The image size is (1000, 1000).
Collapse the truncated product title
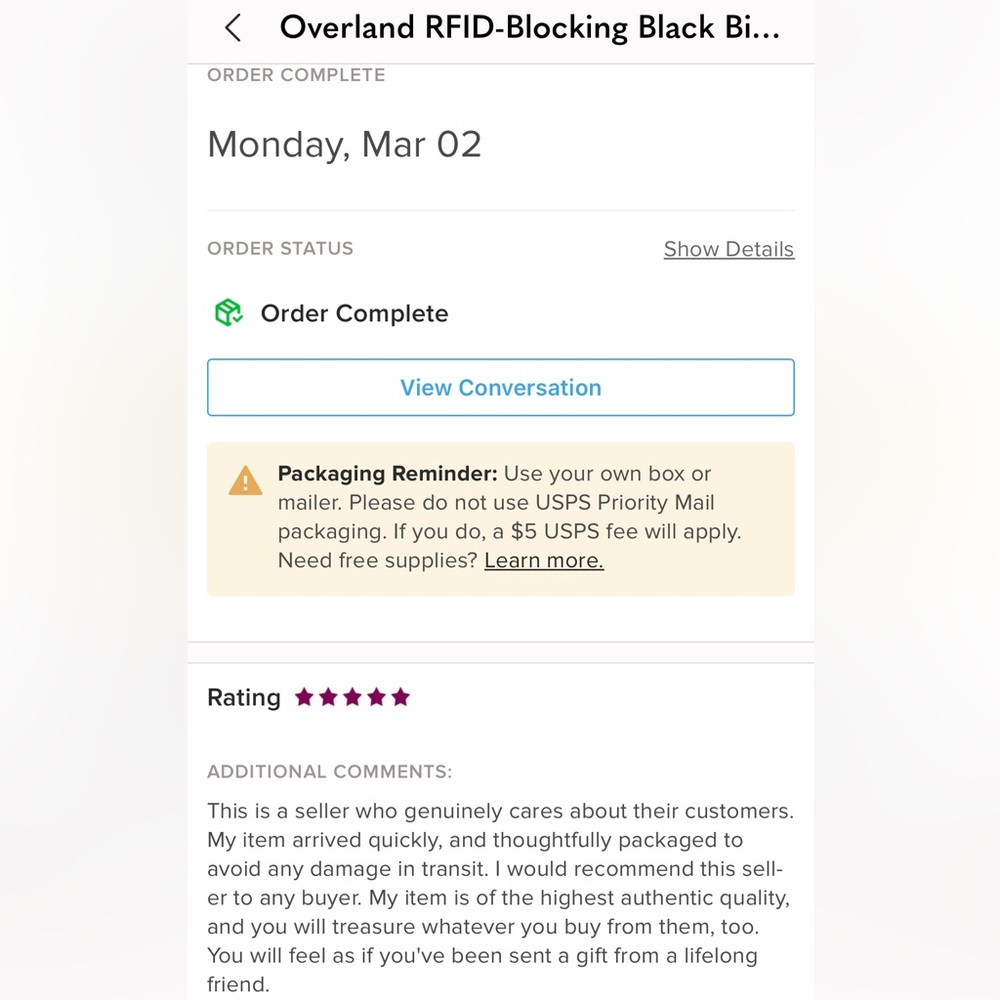[x=530, y=27]
